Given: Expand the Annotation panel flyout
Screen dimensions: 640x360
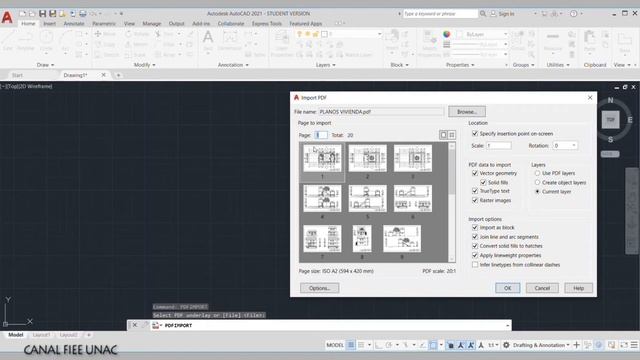Looking at the screenshot, I should coord(233,65).
